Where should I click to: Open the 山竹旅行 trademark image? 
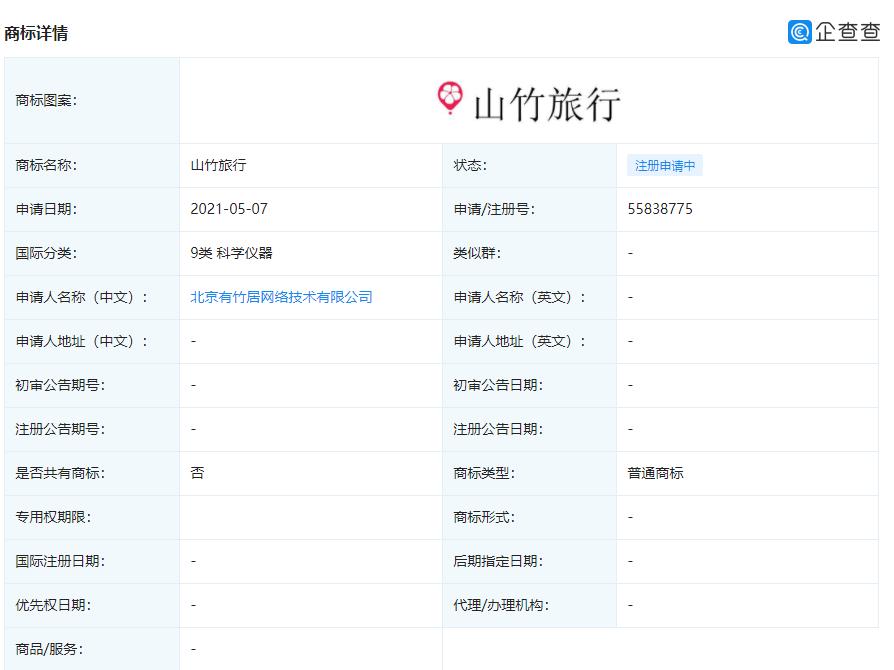click(529, 102)
